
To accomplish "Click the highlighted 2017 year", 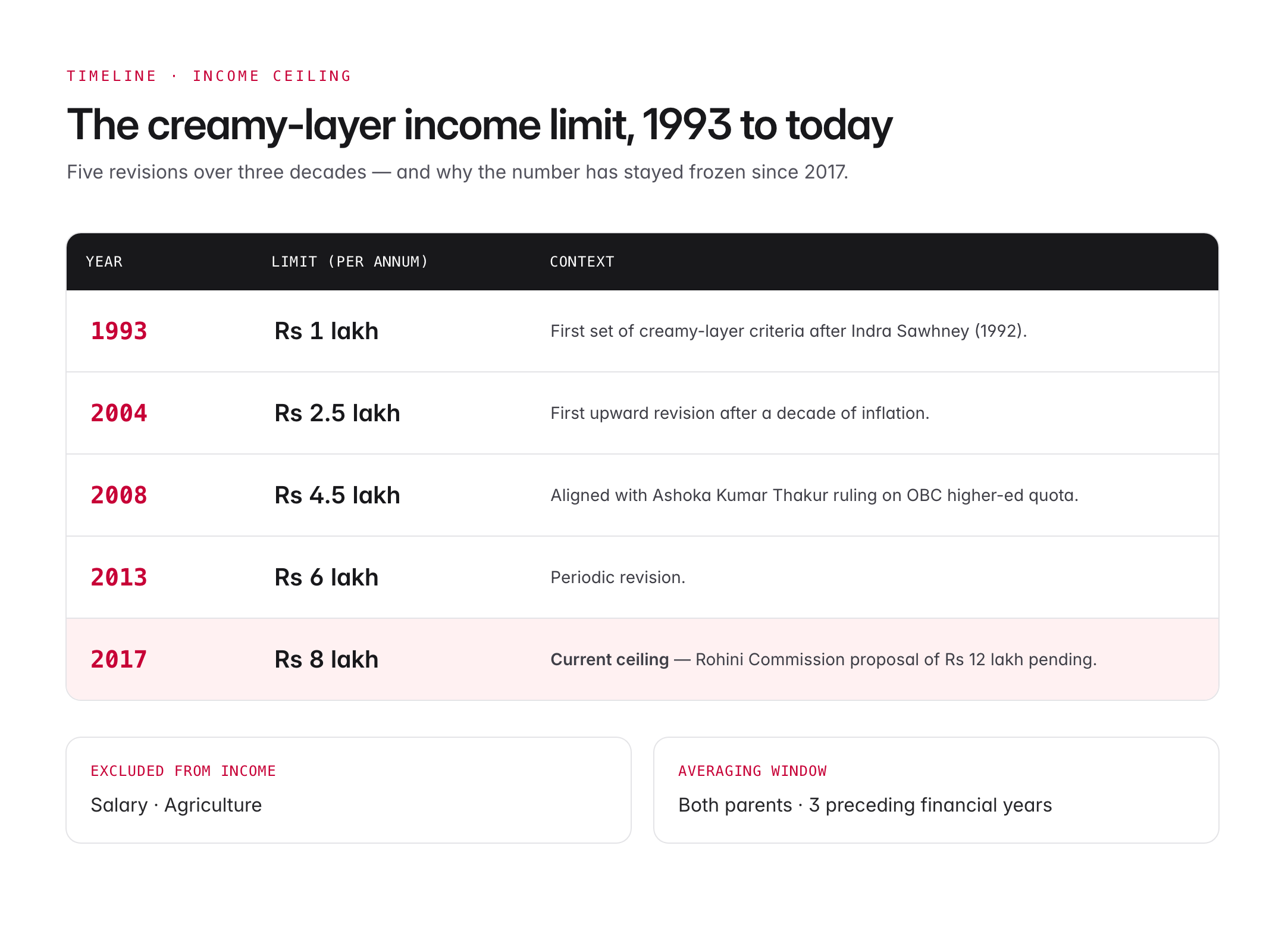I will (119, 659).
